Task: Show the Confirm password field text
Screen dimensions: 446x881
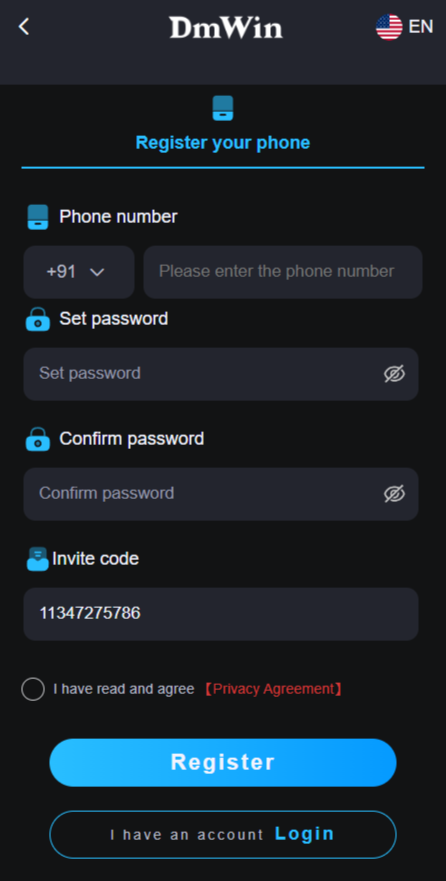Action: click(x=394, y=494)
